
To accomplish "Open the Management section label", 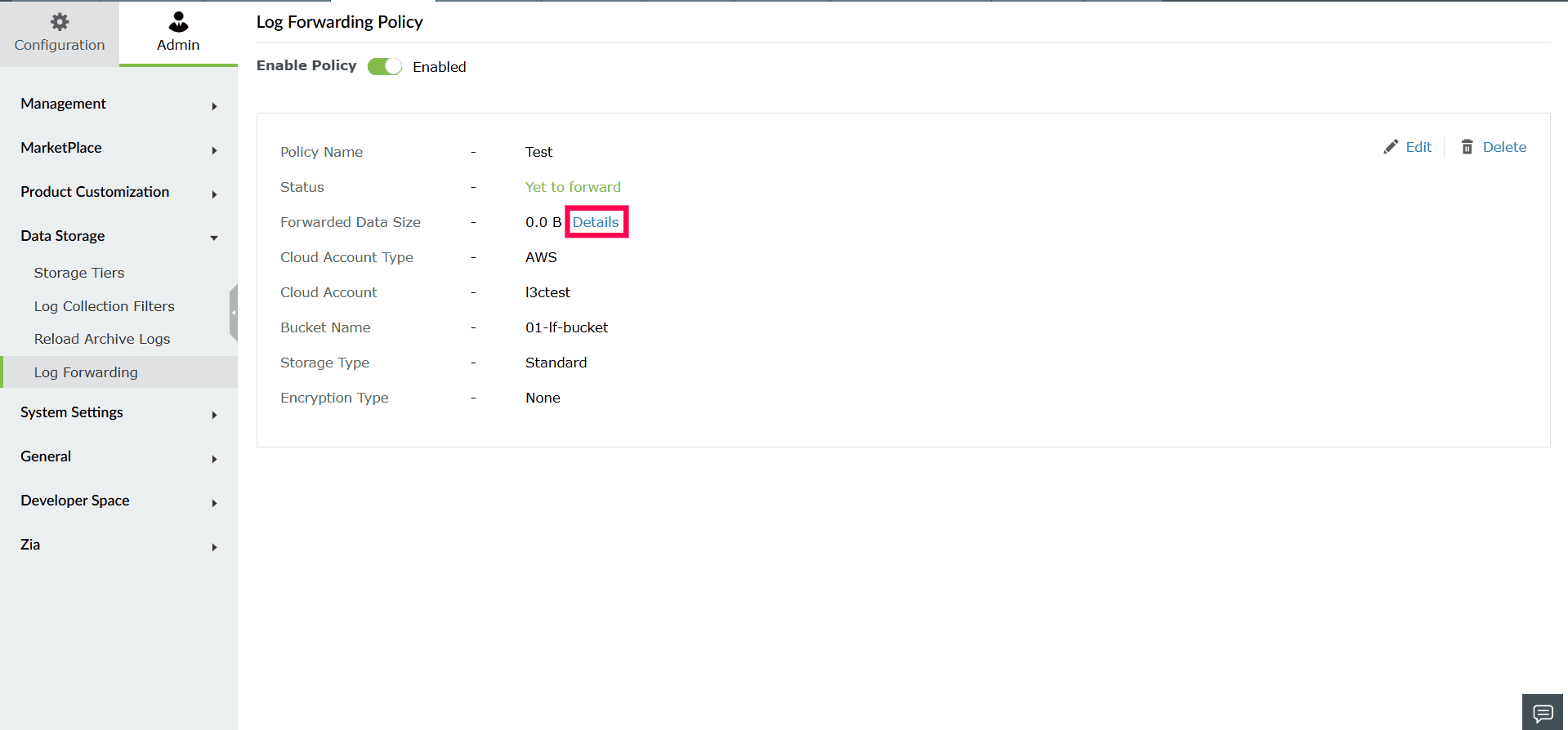I will [x=64, y=104].
